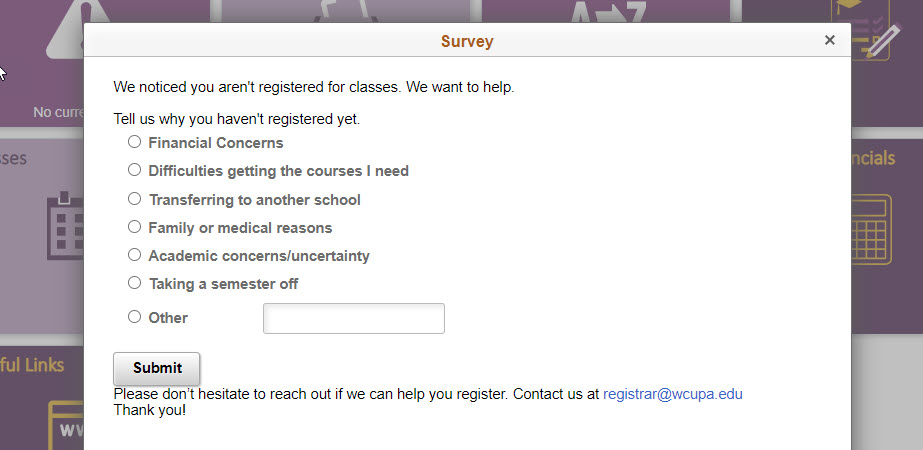Pick Family or medical reasons
The height and width of the screenshot is (450, 923).
pyautogui.click(x=135, y=227)
